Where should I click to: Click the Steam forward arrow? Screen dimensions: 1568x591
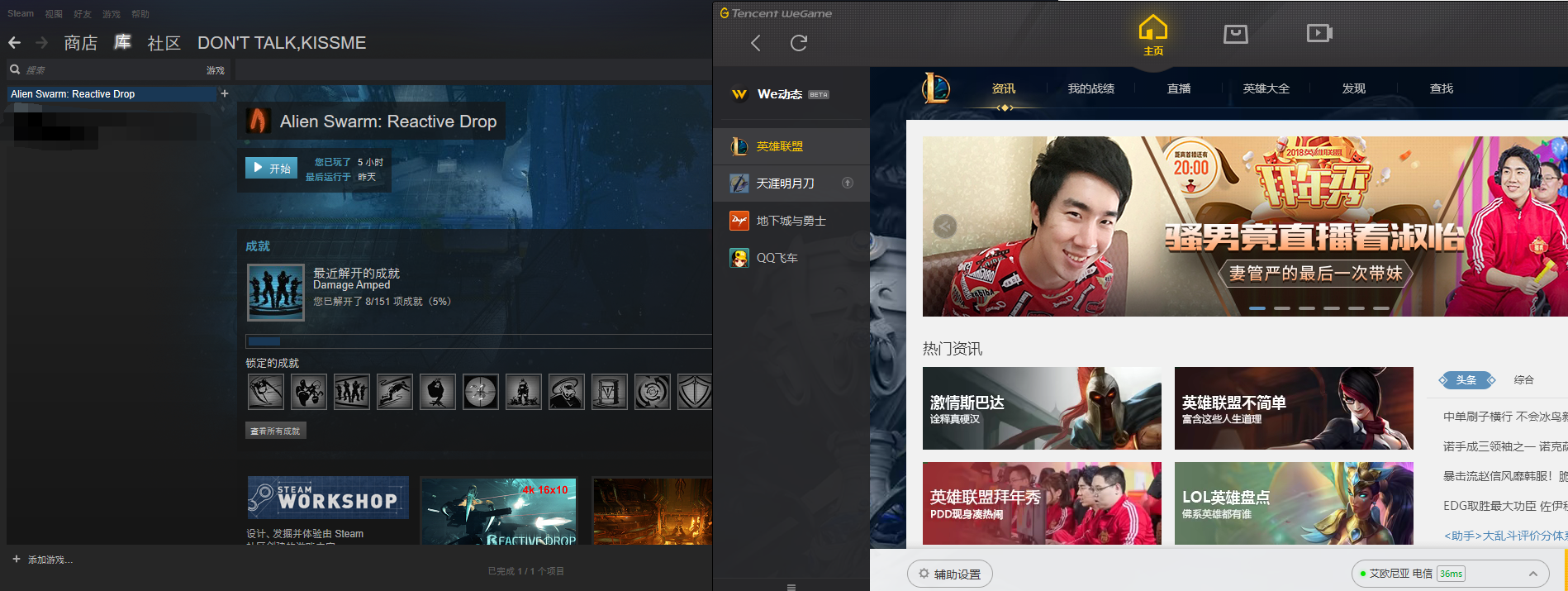[41, 42]
